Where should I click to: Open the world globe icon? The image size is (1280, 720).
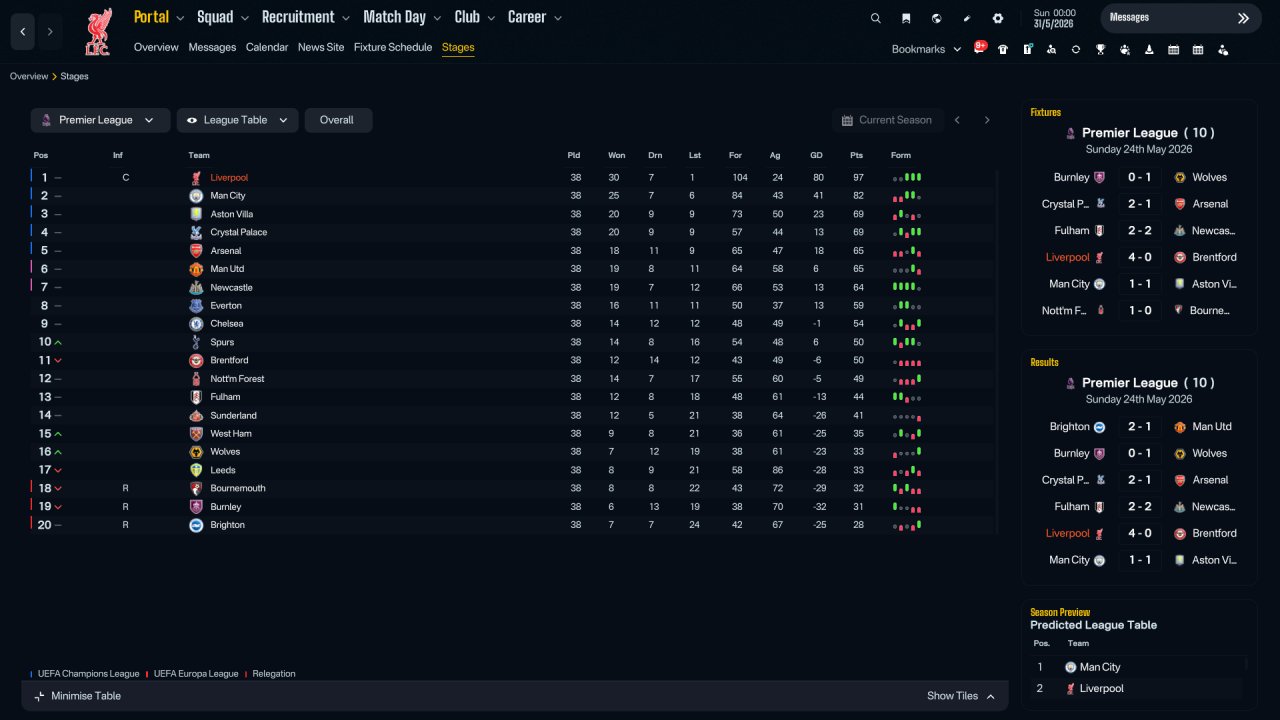936,18
